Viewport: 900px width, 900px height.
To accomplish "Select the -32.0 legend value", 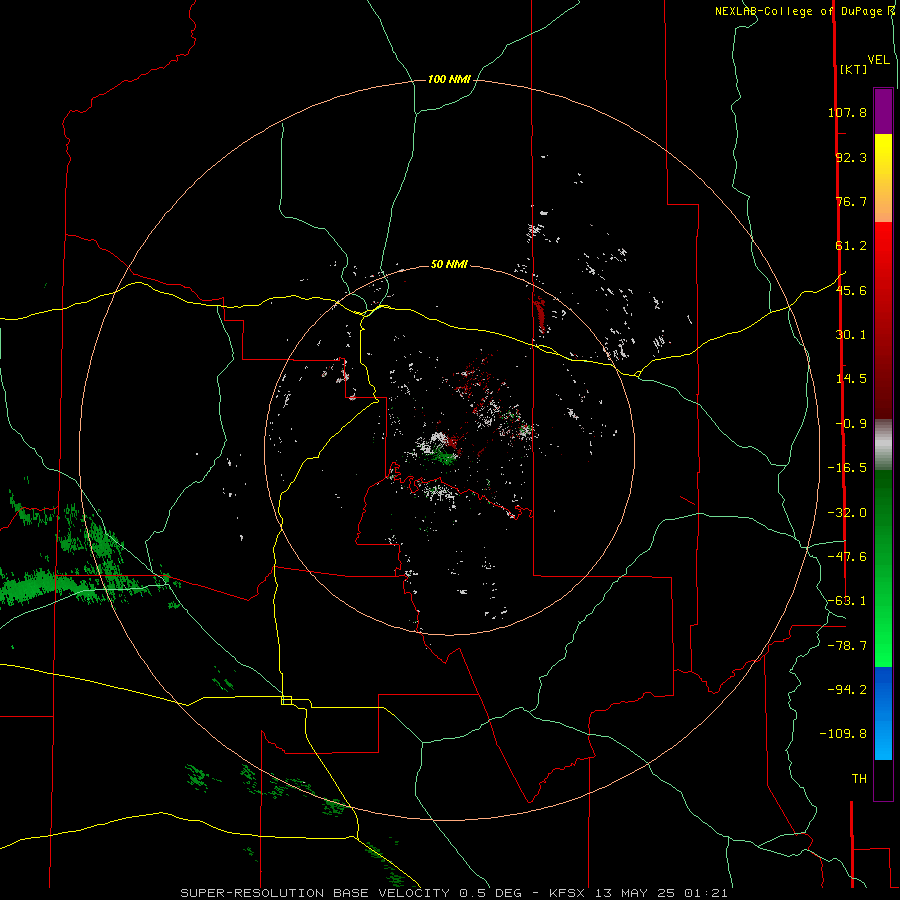I will click(847, 513).
